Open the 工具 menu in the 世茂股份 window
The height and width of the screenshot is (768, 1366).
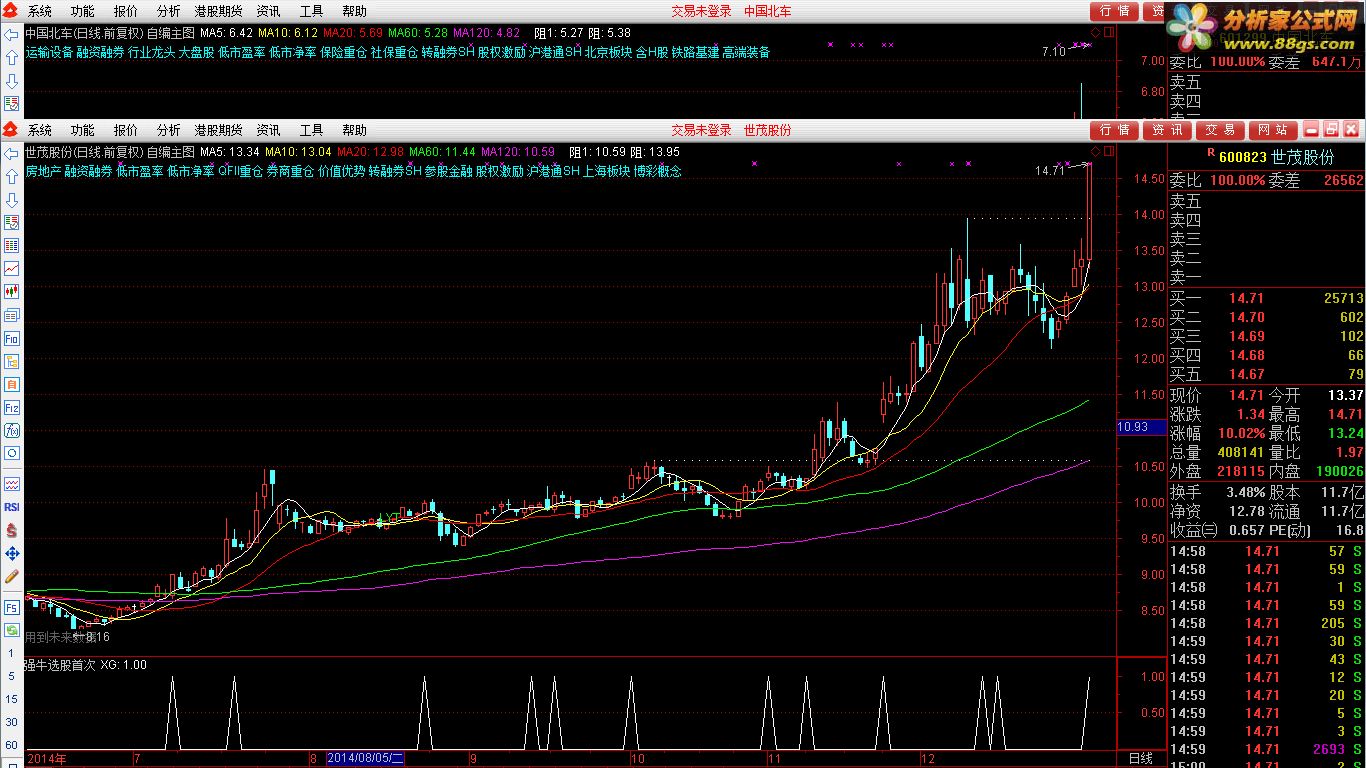pyautogui.click(x=312, y=130)
